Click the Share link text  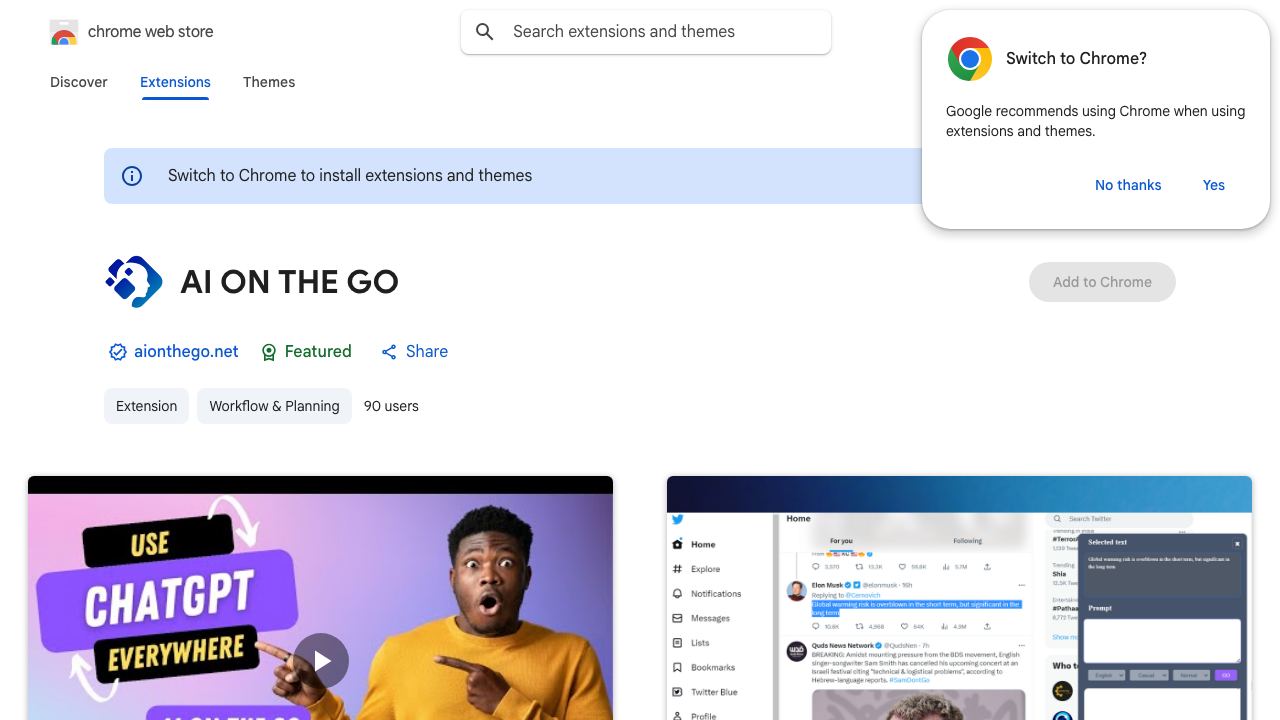(427, 352)
